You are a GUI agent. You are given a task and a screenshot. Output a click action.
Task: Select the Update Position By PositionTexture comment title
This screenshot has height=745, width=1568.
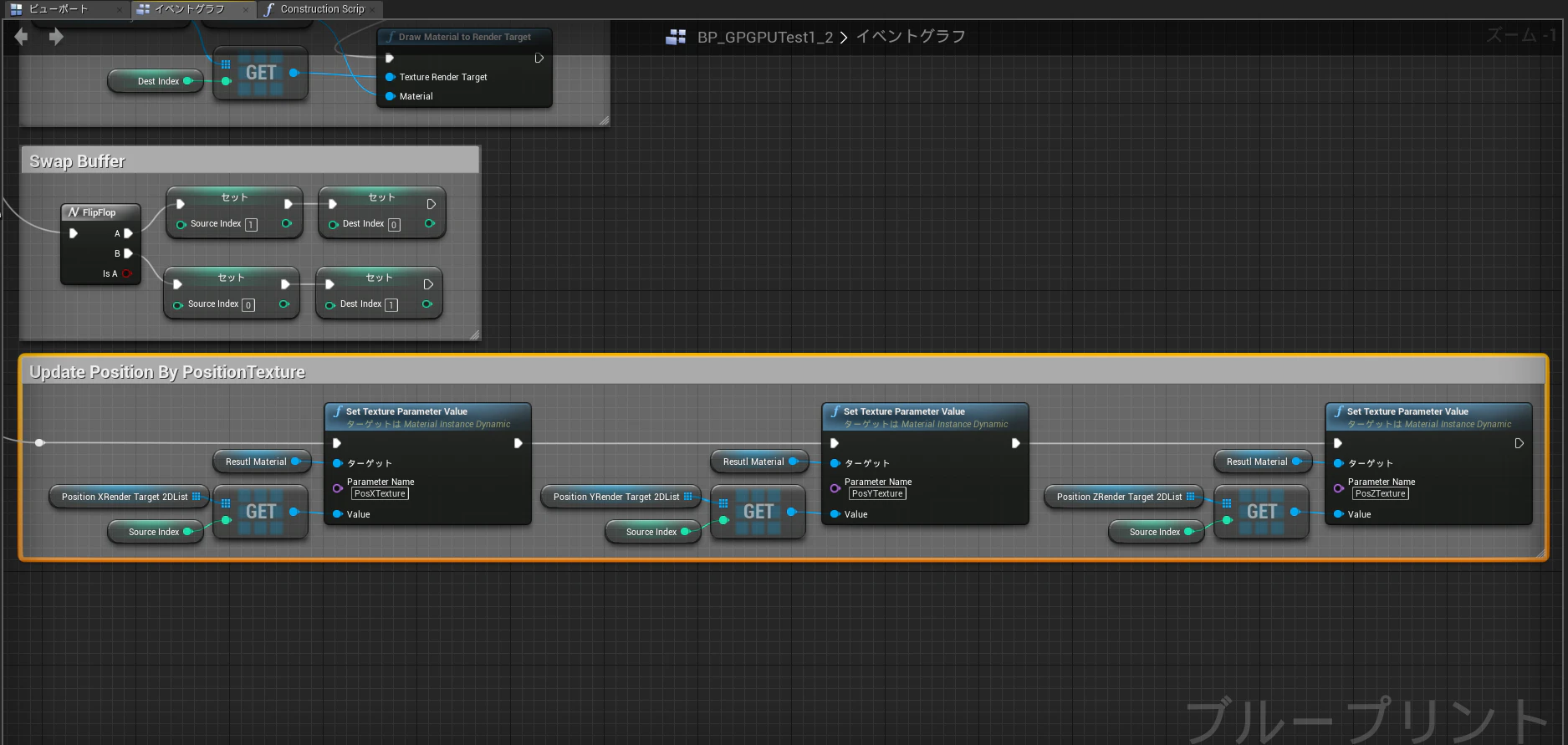pos(167,372)
